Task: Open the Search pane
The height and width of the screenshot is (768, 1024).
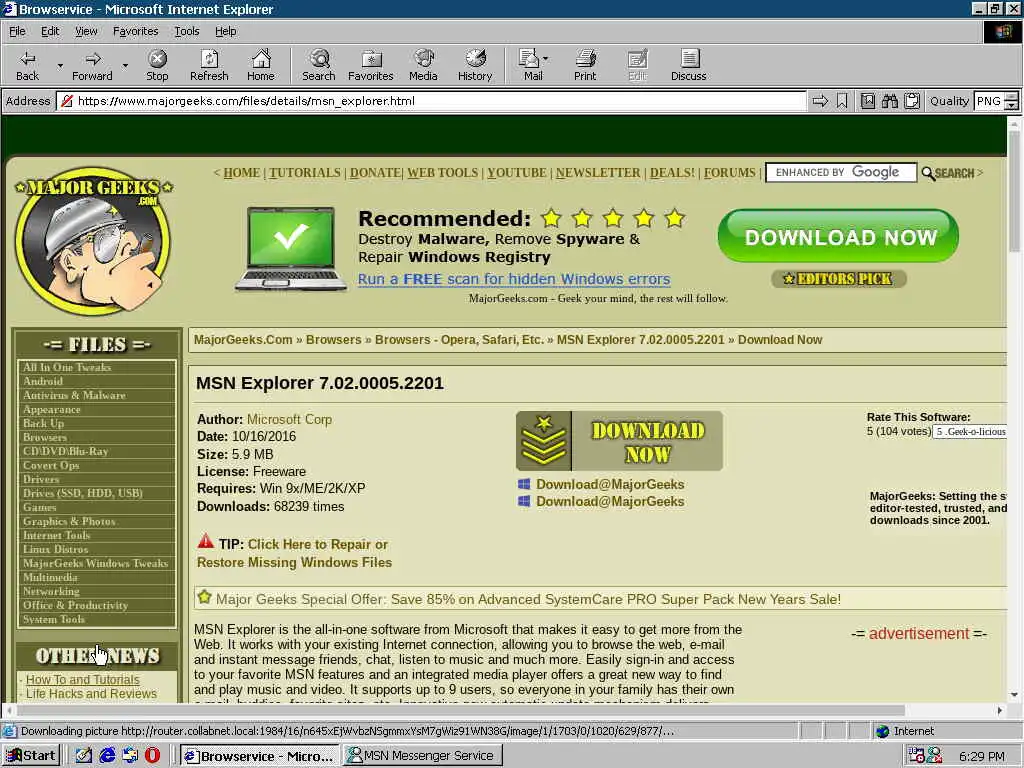Action: (319, 65)
